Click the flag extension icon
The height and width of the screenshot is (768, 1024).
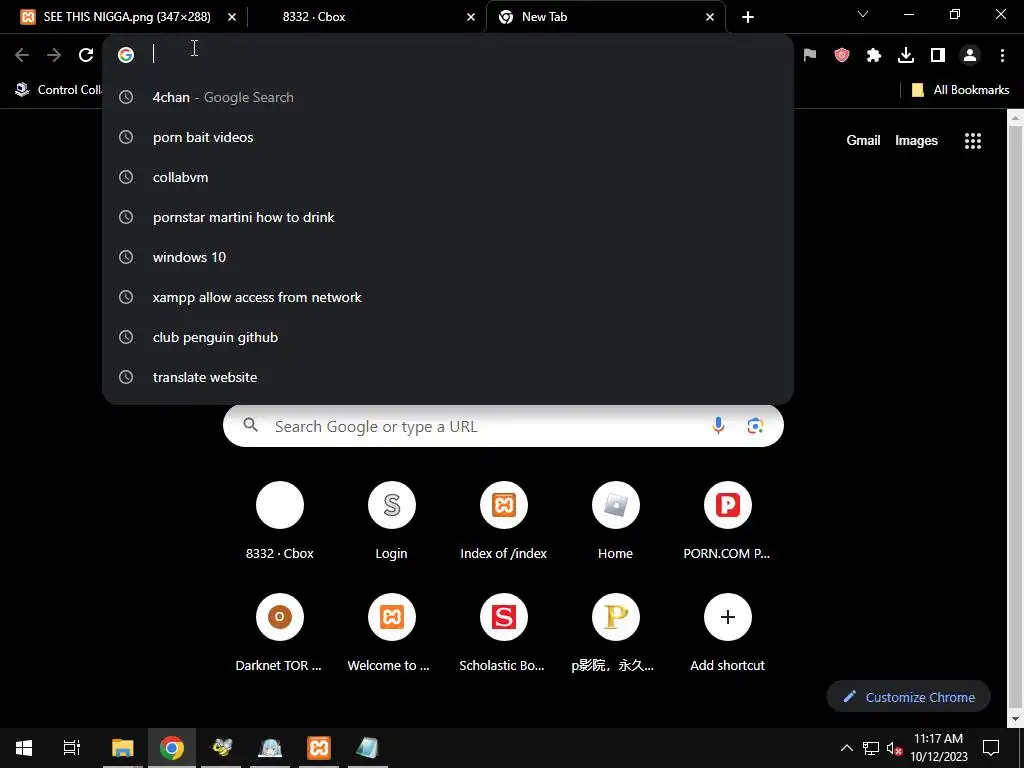(x=810, y=55)
